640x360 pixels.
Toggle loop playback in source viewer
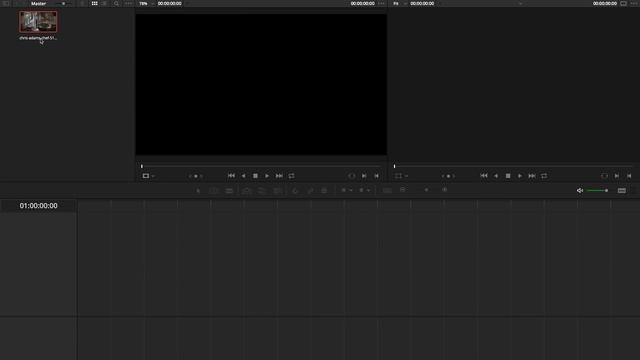(x=291, y=176)
